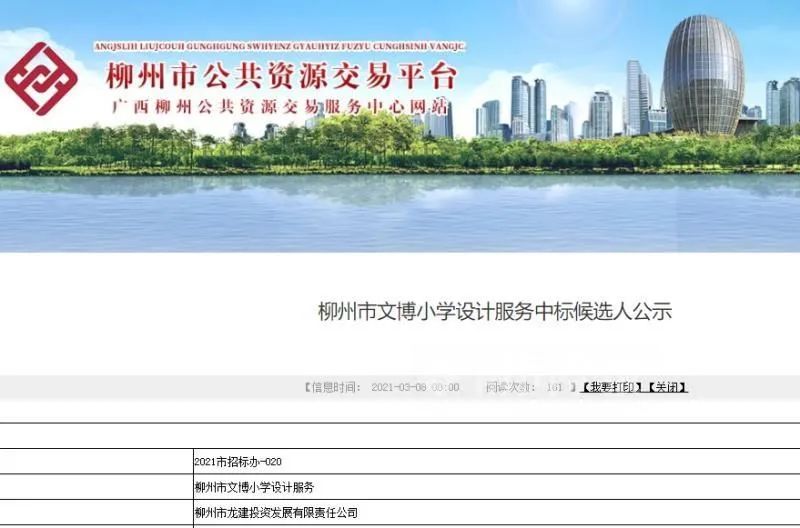Click the romanized Zhuang text above title

tap(280, 47)
